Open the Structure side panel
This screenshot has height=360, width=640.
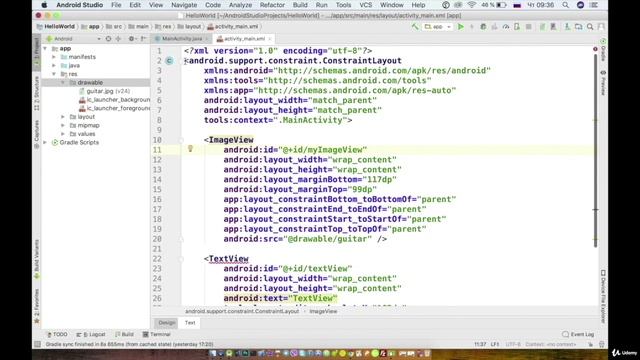[36, 93]
